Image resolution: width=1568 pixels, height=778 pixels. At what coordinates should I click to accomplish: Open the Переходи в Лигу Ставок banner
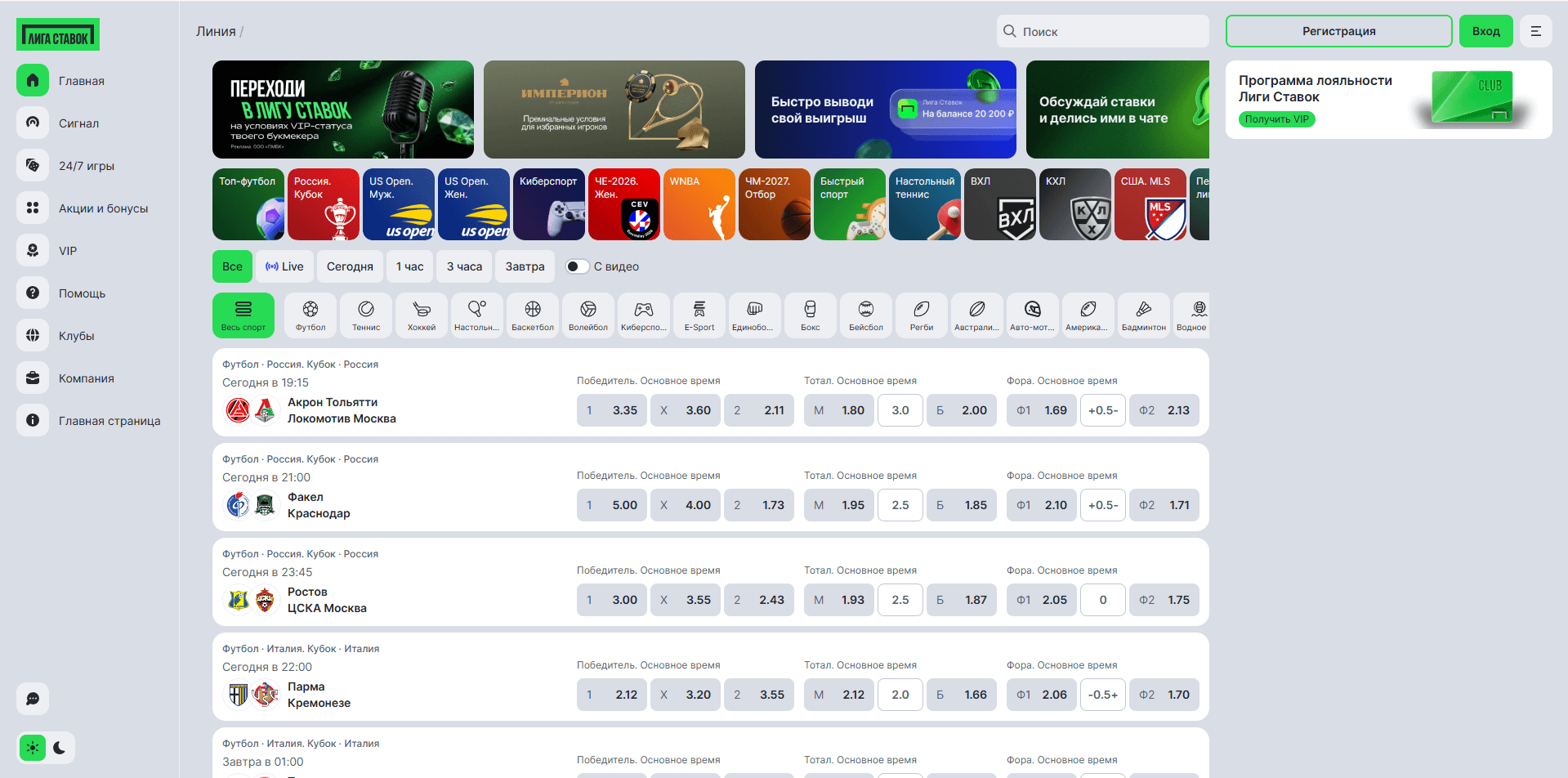pos(343,110)
